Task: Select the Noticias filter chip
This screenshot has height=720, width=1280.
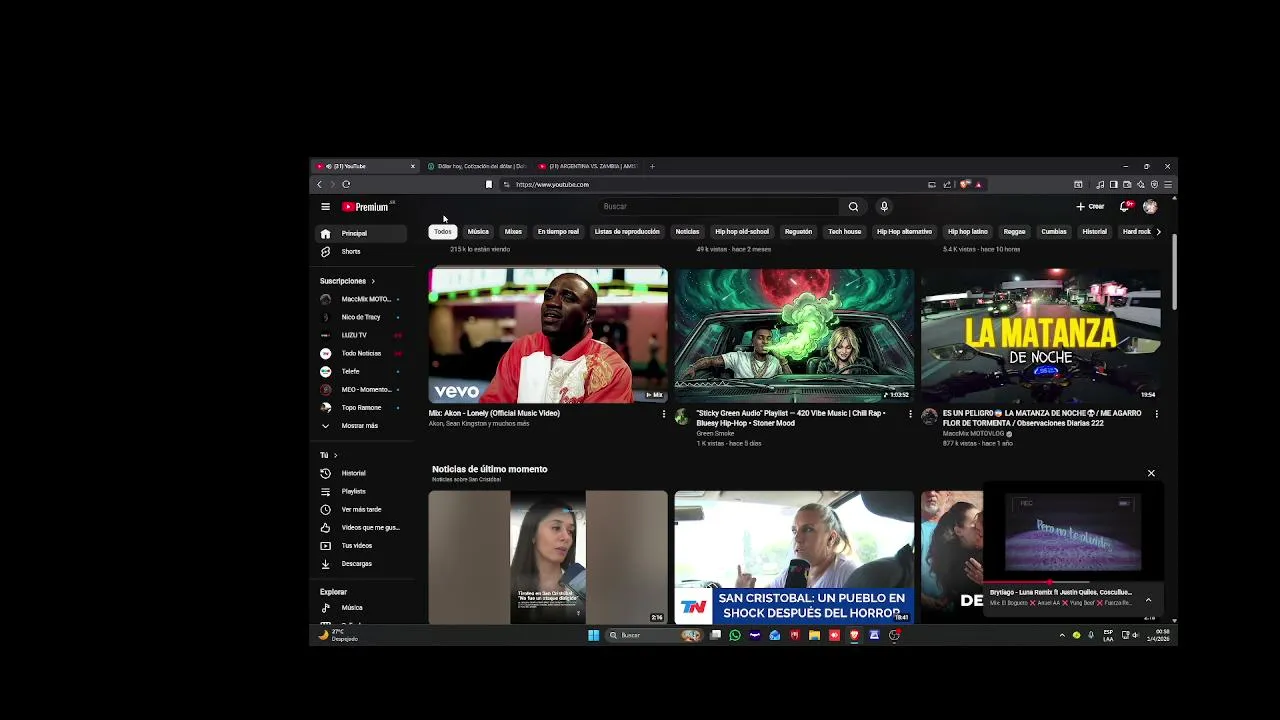Action: click(687, 232)
